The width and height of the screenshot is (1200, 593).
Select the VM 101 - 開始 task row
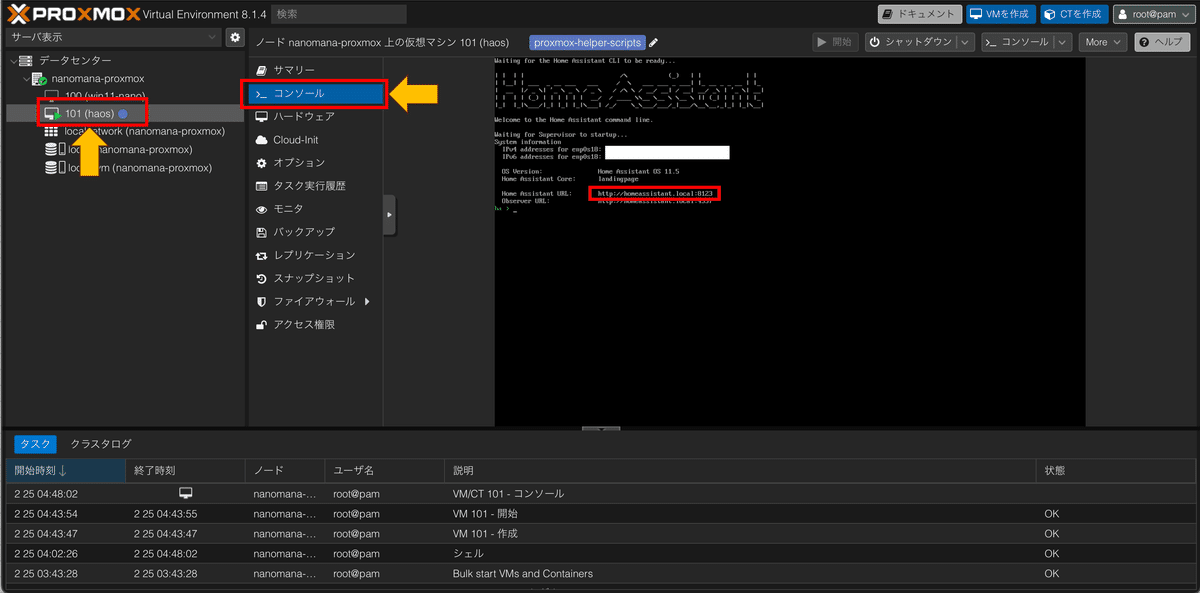600,514
